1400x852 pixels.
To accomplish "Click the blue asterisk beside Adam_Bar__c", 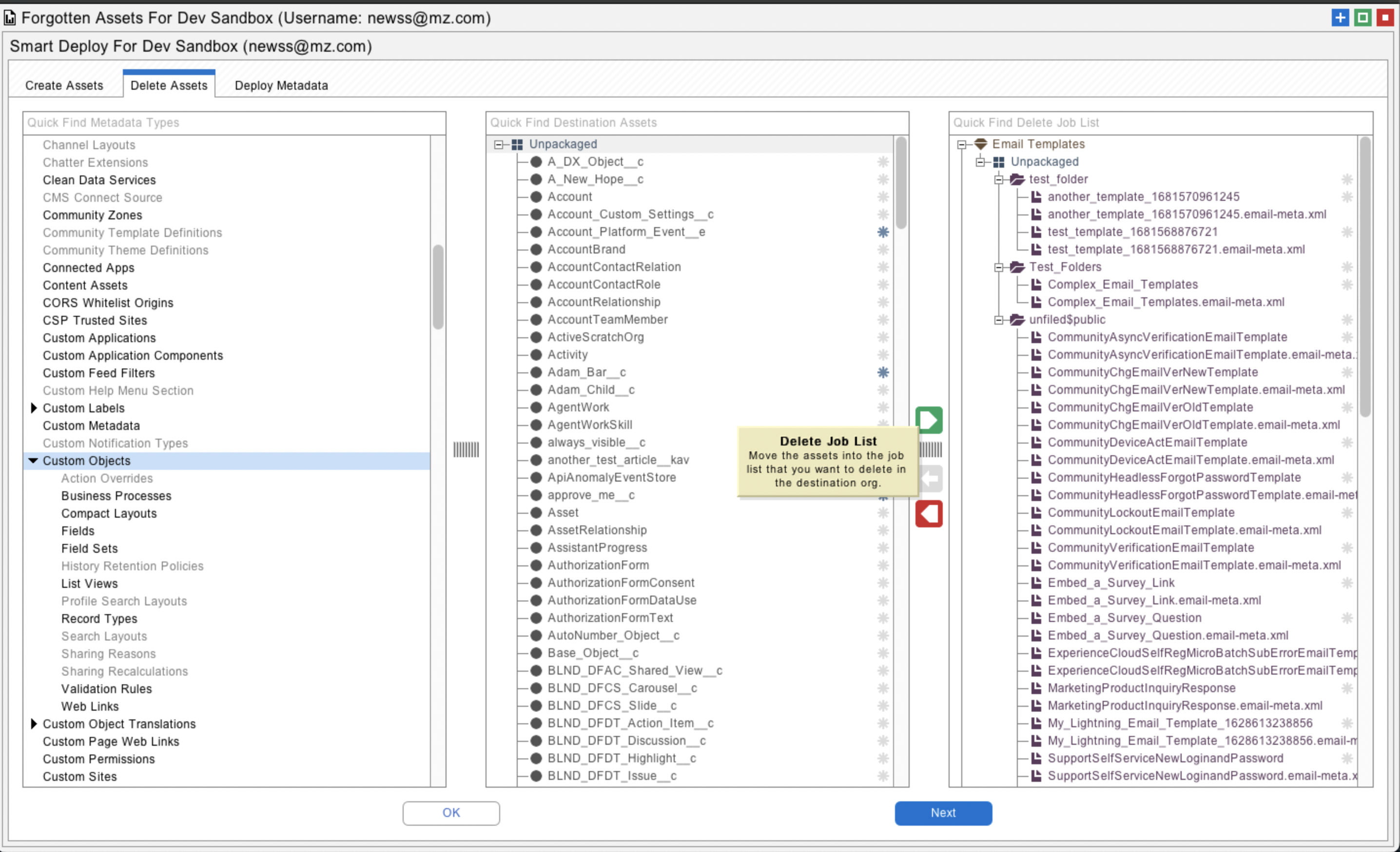I will [882, 372].
